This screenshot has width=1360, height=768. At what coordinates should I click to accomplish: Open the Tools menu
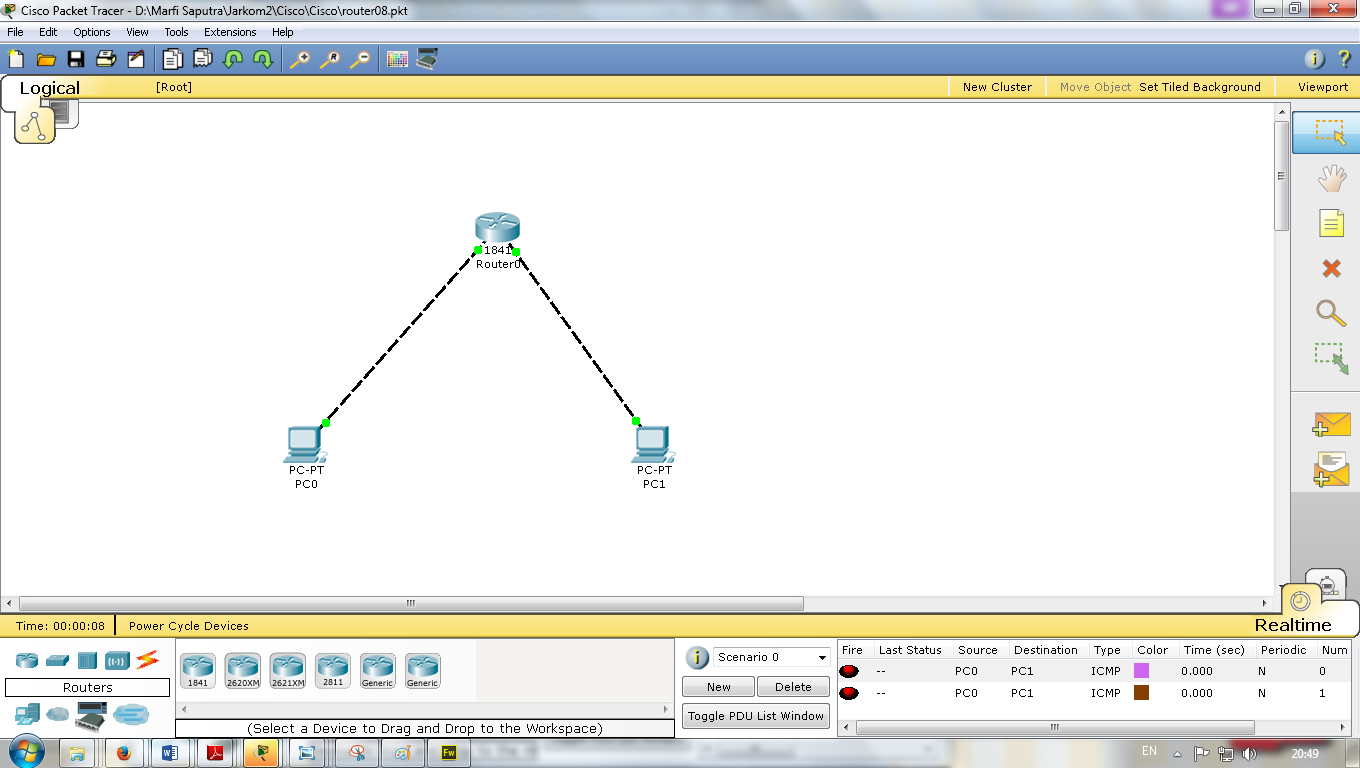click(176, 32)
